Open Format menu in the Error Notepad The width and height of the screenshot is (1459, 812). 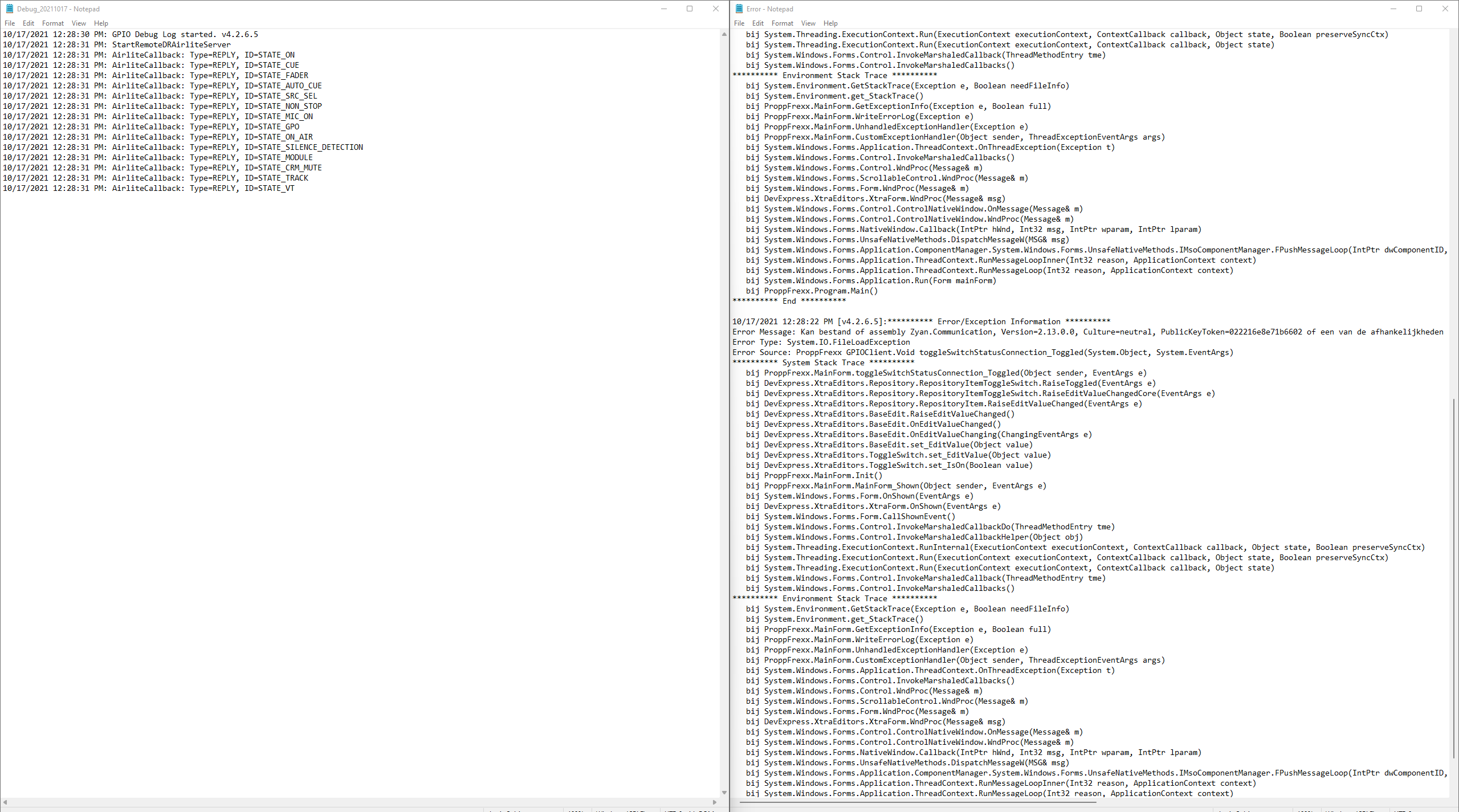pos(782,23)
